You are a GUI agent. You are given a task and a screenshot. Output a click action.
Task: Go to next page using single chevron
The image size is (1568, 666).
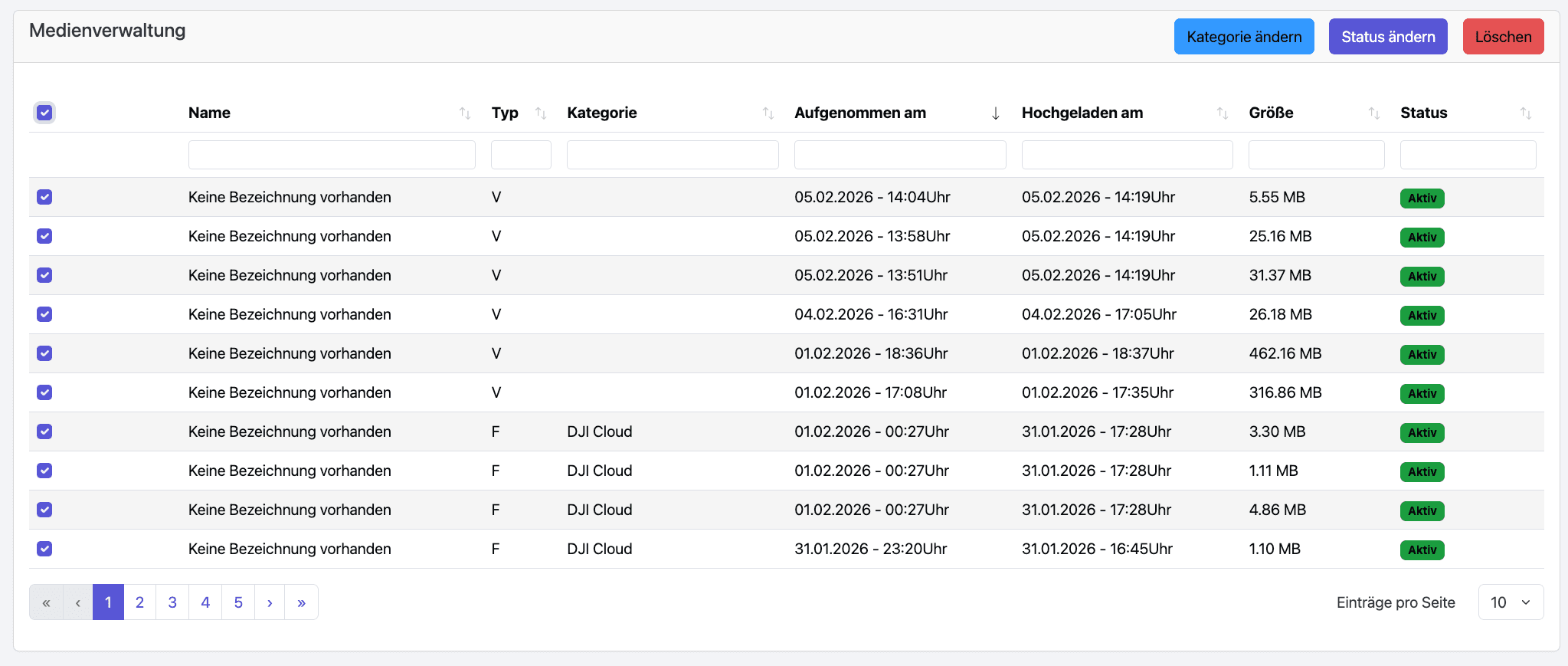pyautogui.click(x=270, y=602)
